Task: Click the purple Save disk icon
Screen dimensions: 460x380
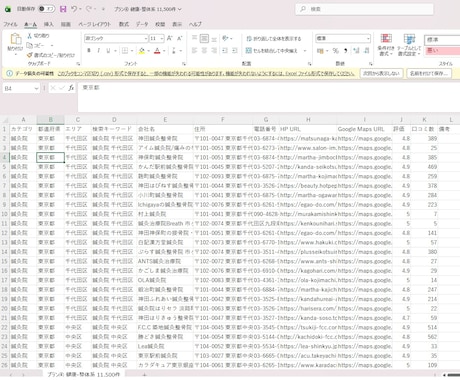Action: [63, 9]
